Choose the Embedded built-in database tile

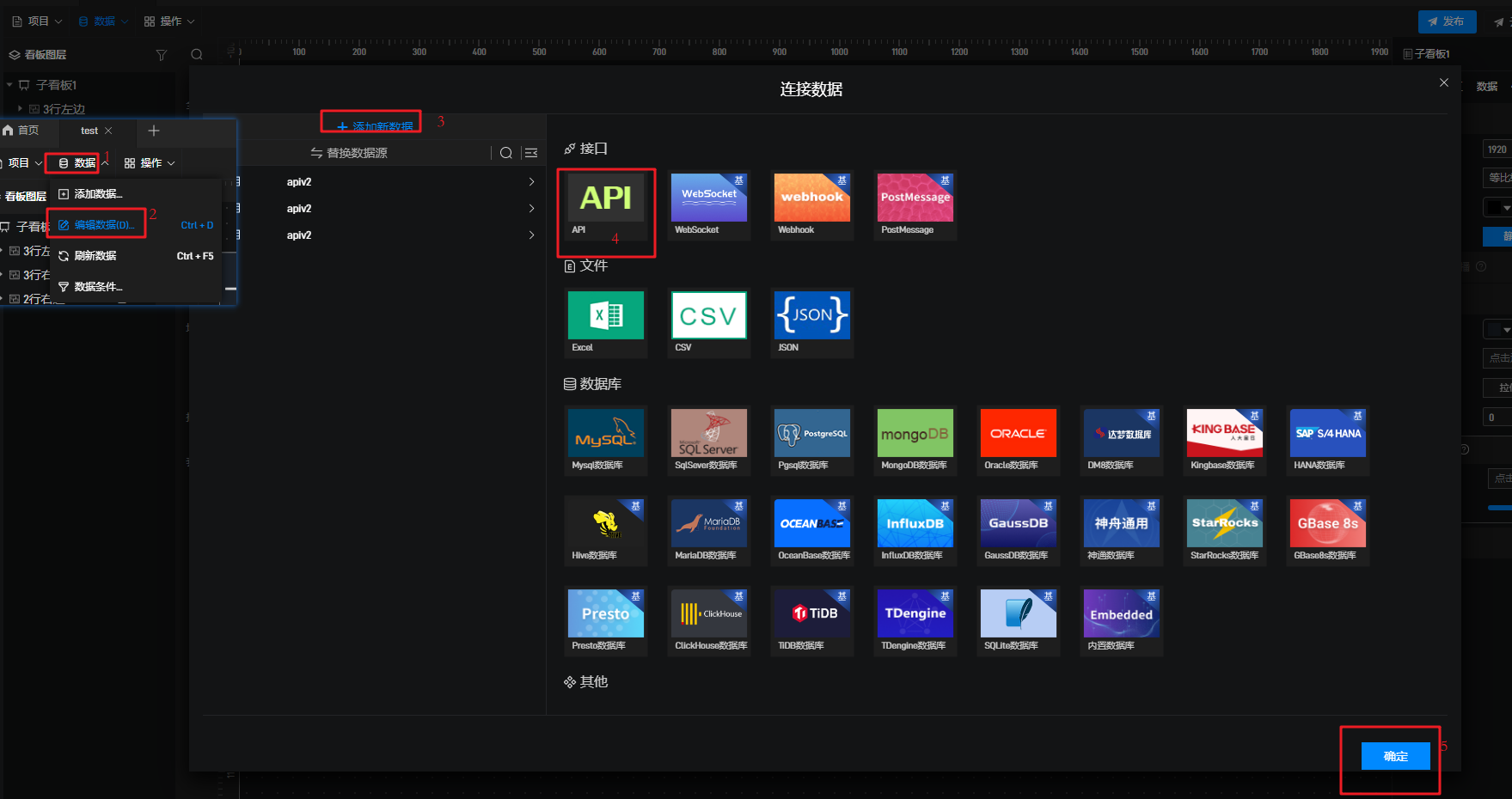pos(1122,621)
